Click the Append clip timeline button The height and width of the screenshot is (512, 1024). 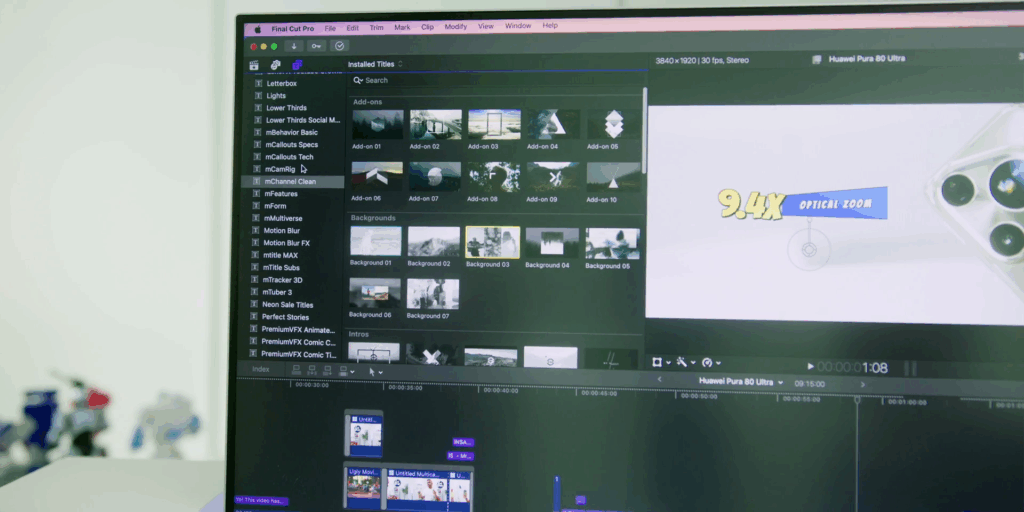[327, 370]
